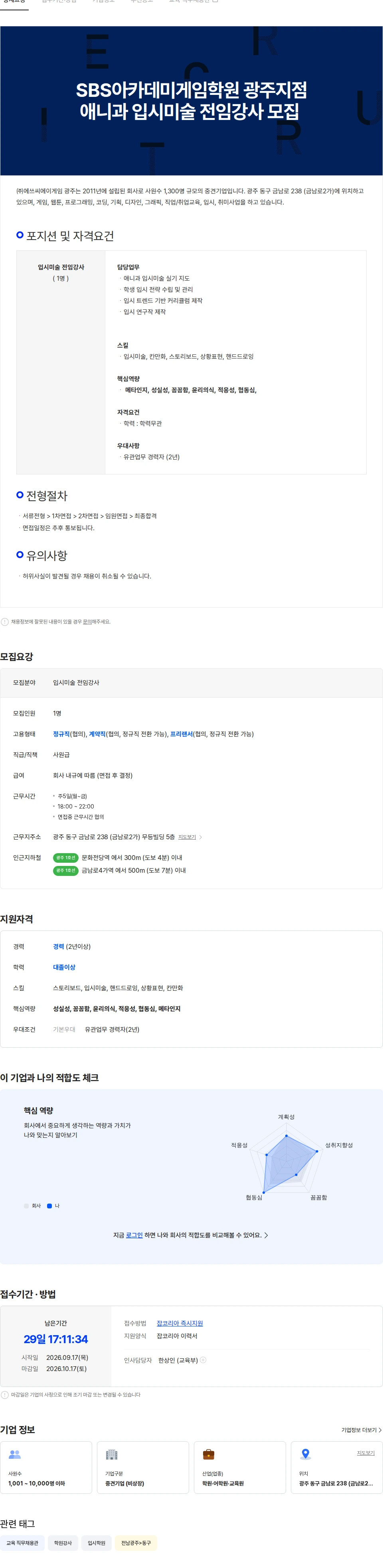The image size is (383, 1568).
Task: Click the briefcase icon in the 산업(업종) card
Action: coord(208,1454)
